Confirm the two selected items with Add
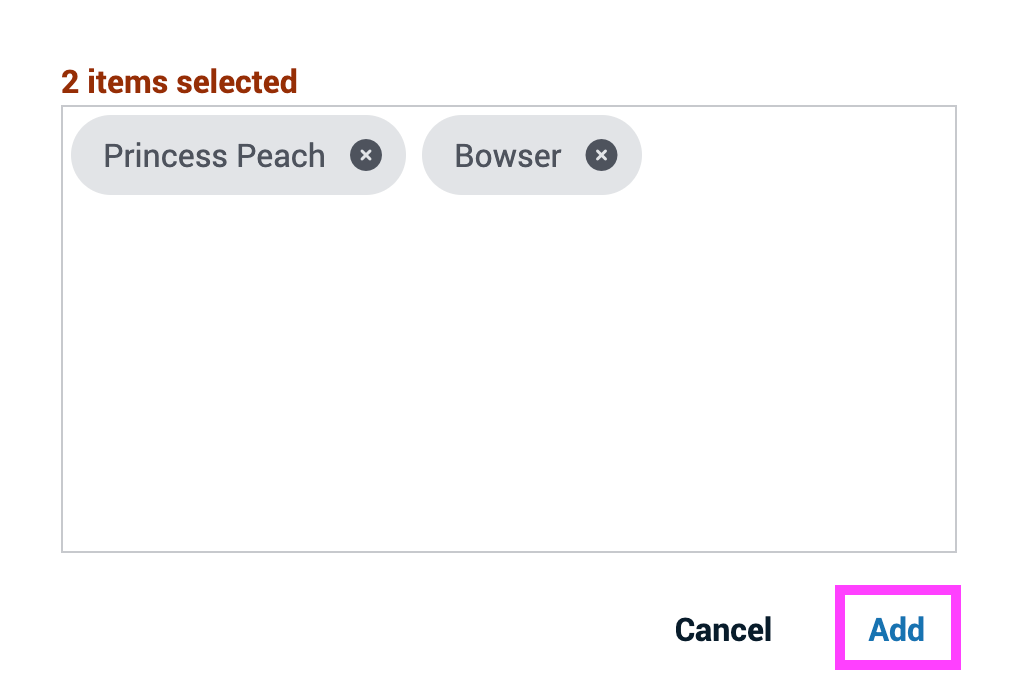 [x=897, y=628]
